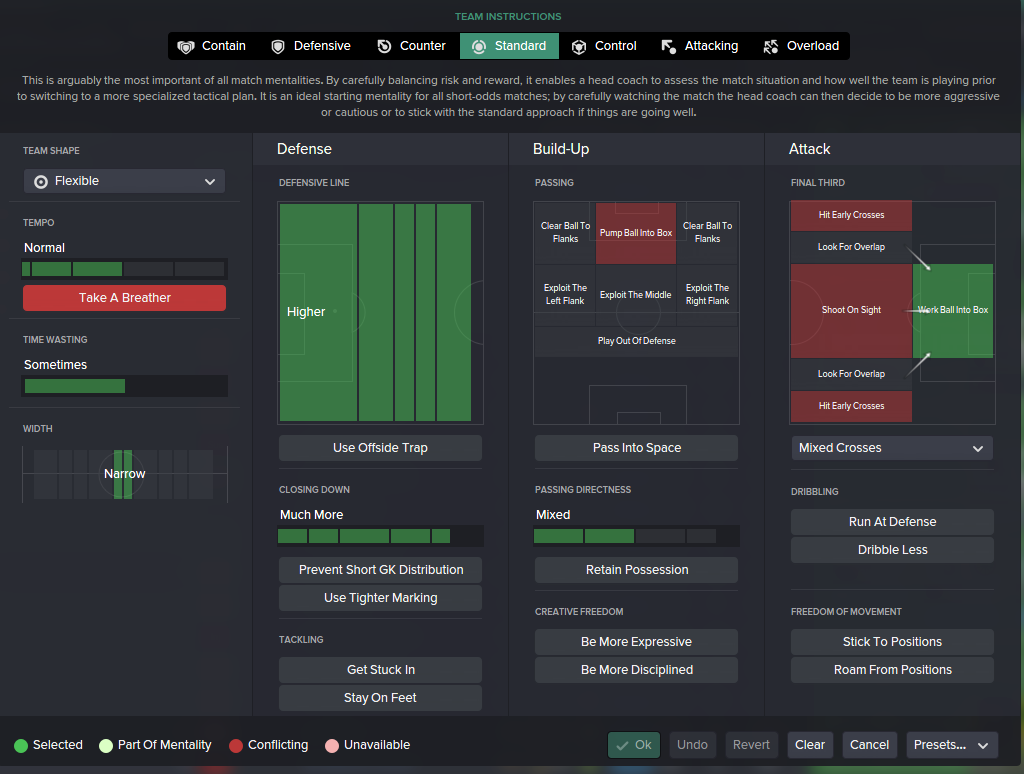
Task: Enable Retain Possession instruction
Action: coord(636,570)
